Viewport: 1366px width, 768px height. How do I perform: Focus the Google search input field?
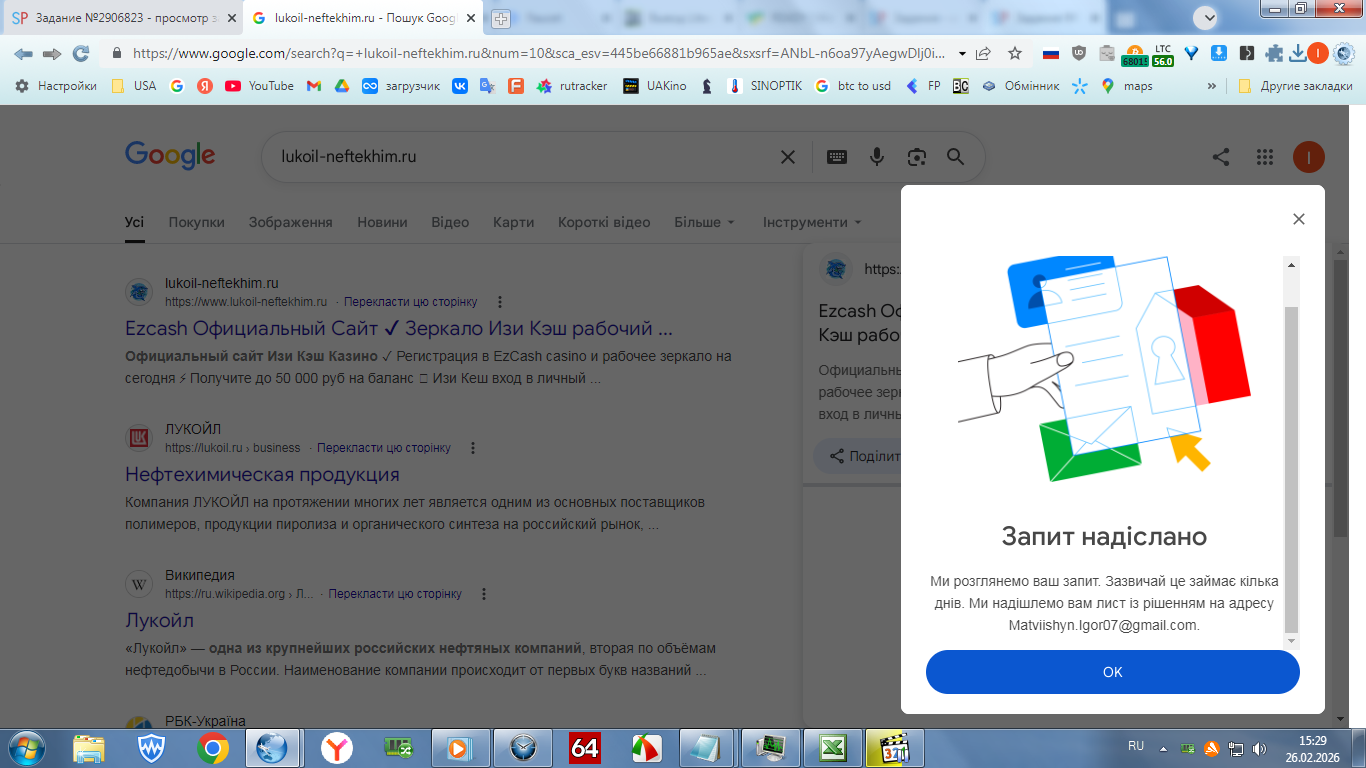524,157
